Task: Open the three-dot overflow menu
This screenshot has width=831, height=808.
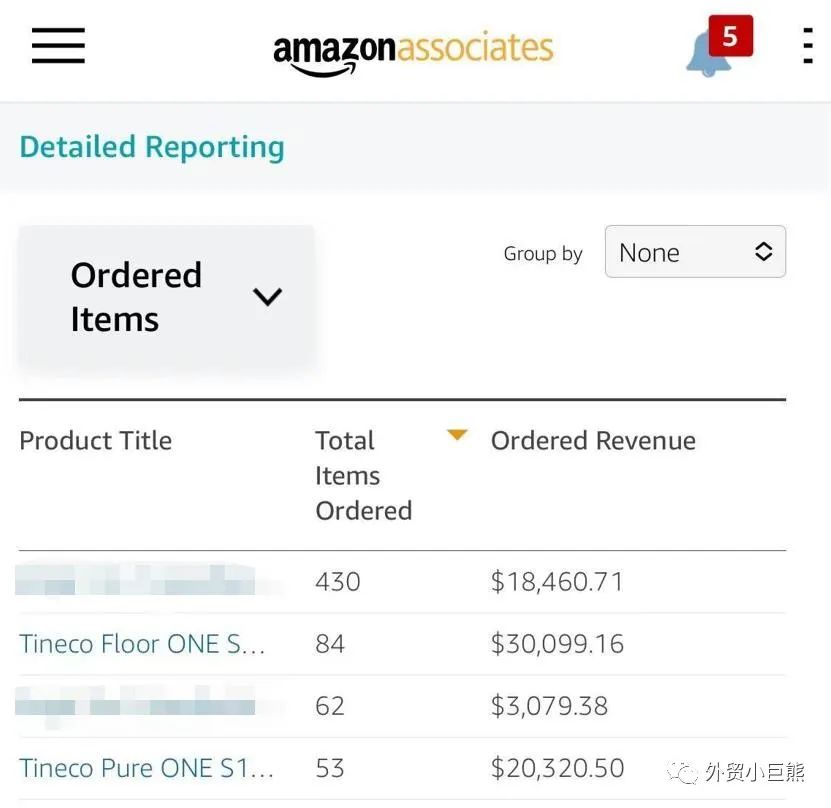Action: pos(808,46)
